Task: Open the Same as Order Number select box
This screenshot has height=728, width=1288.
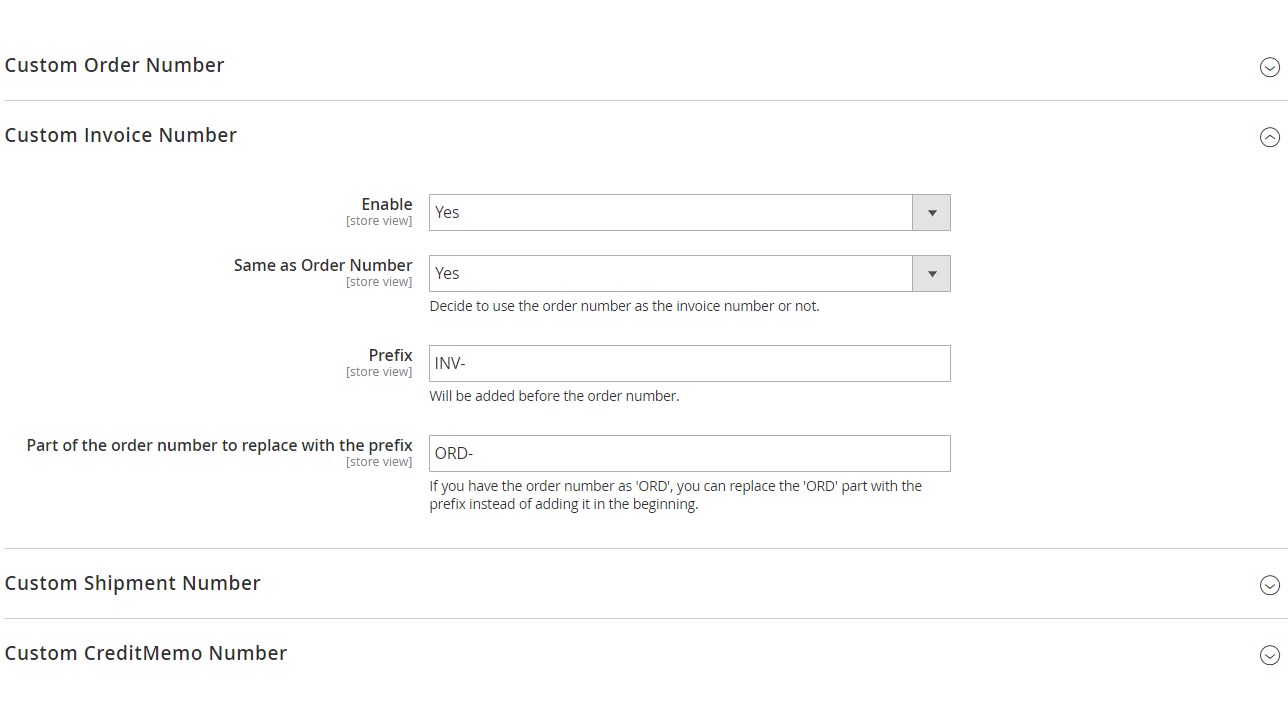Action: pyautogui.click(x=670, y=274)
